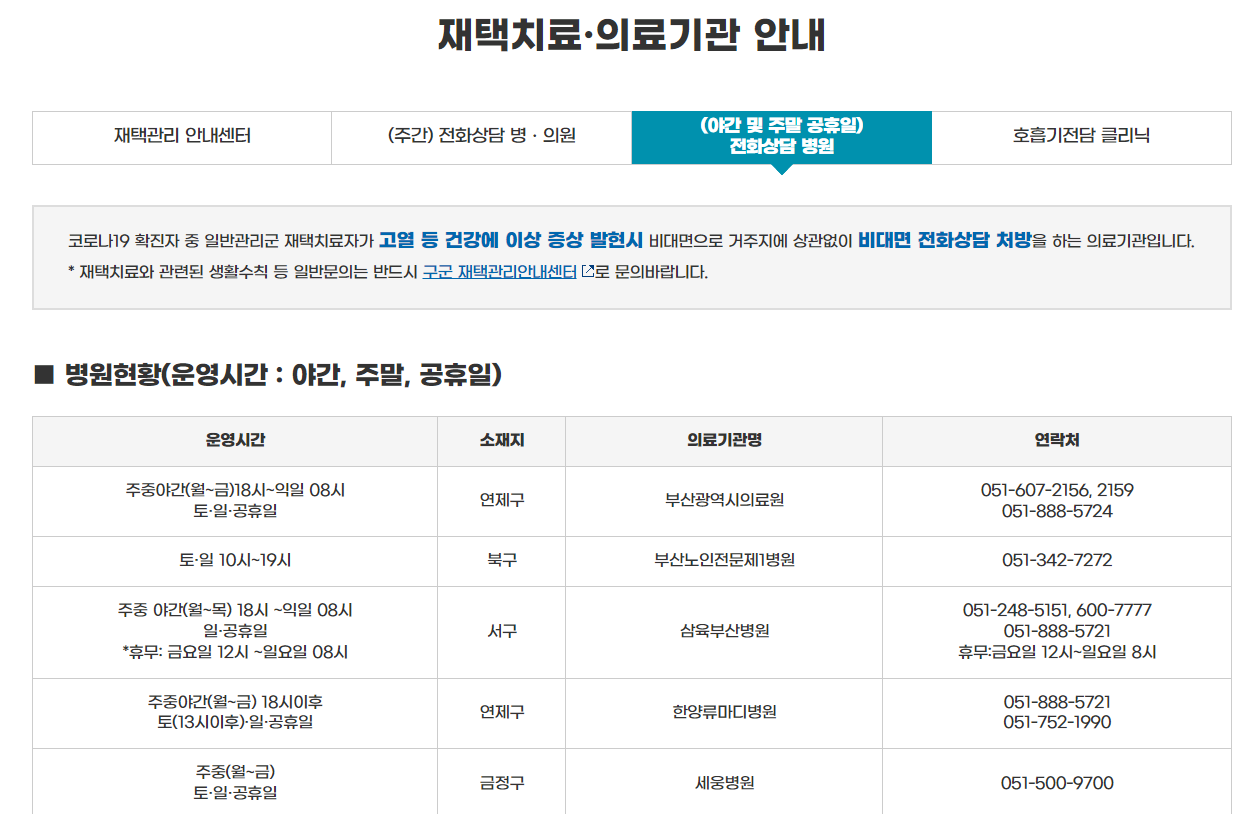Screen dimensions: 1249x814
Task: Click the 운영시간 column header
Action: (235, 441)
